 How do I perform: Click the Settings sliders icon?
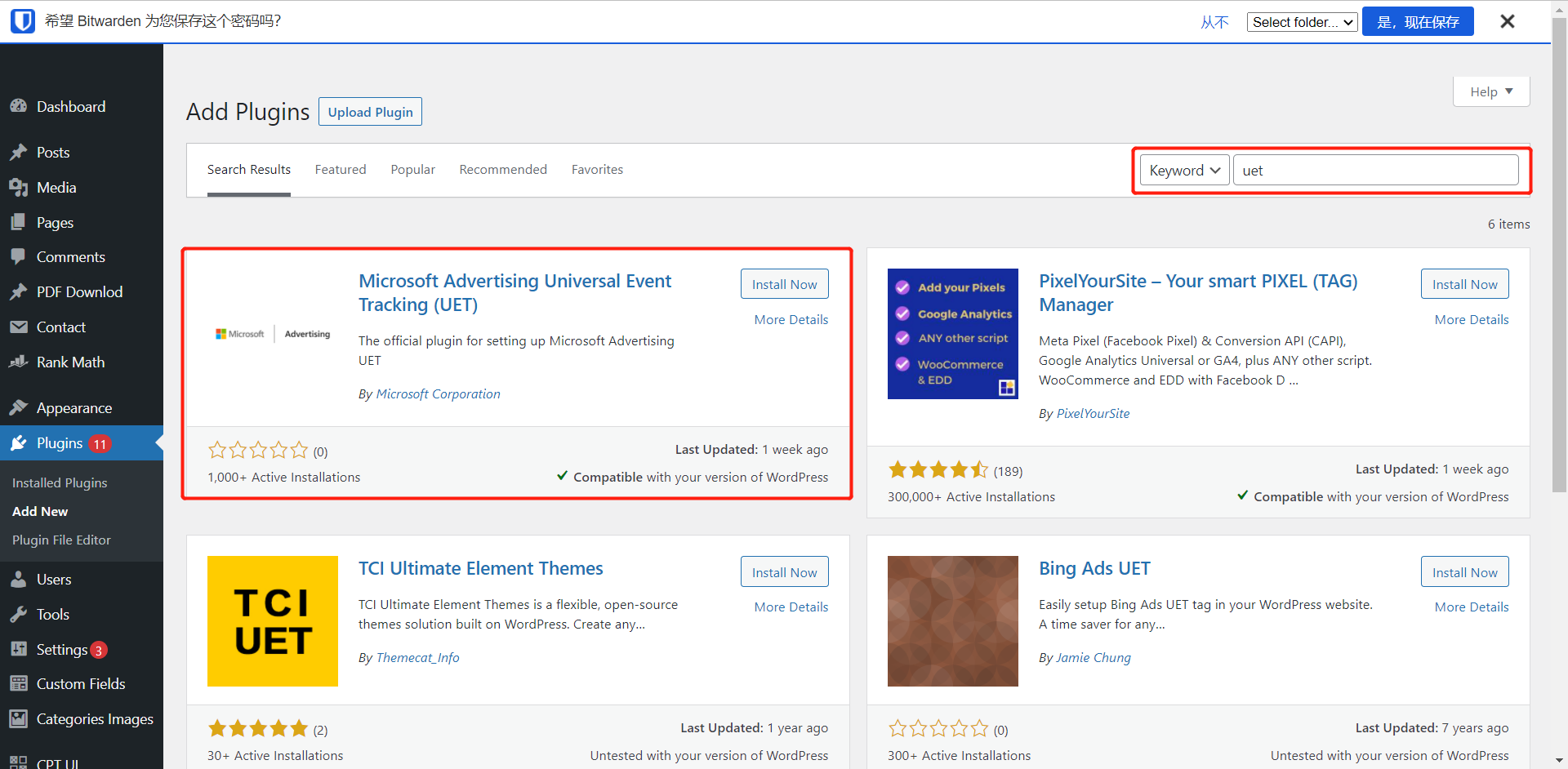point(19,649)
